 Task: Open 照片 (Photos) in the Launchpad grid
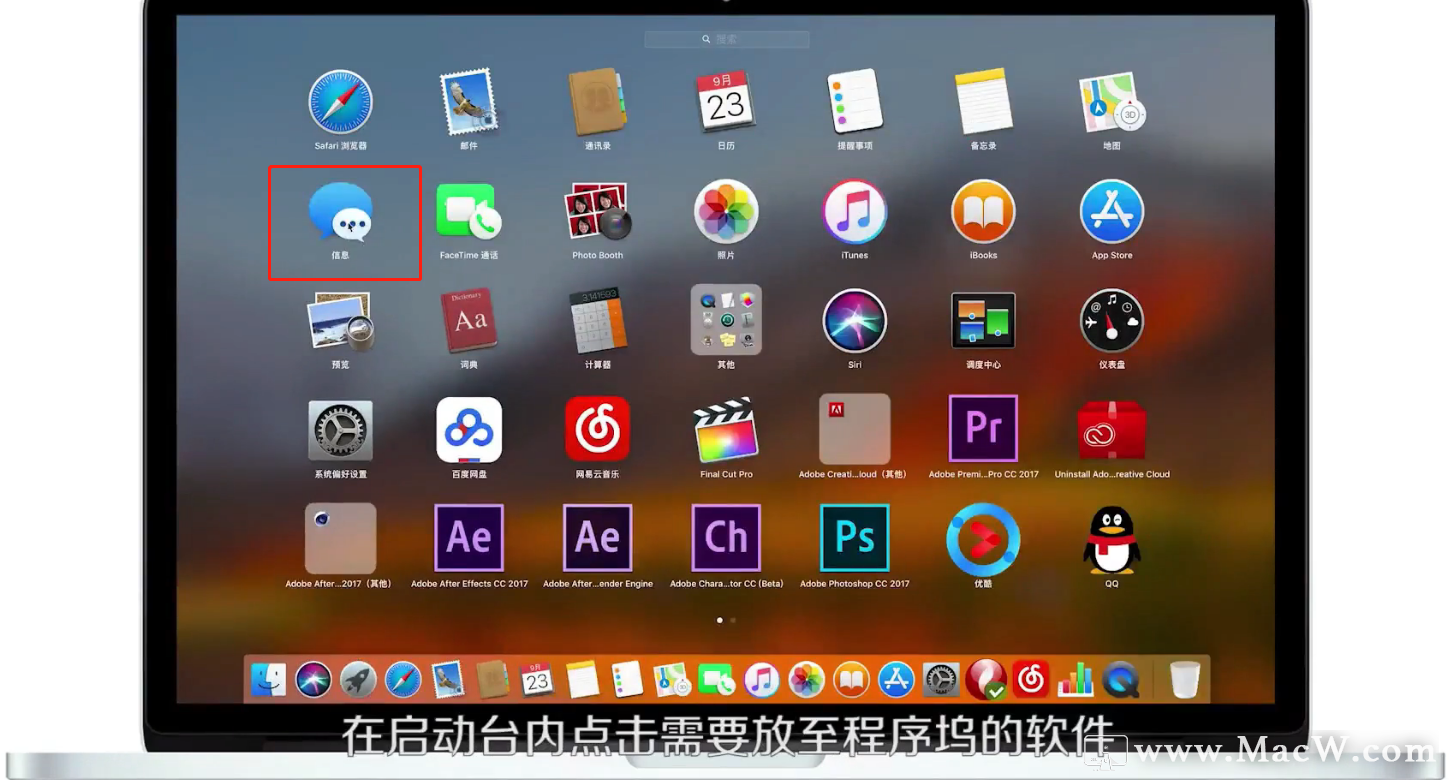click(726, 212)
